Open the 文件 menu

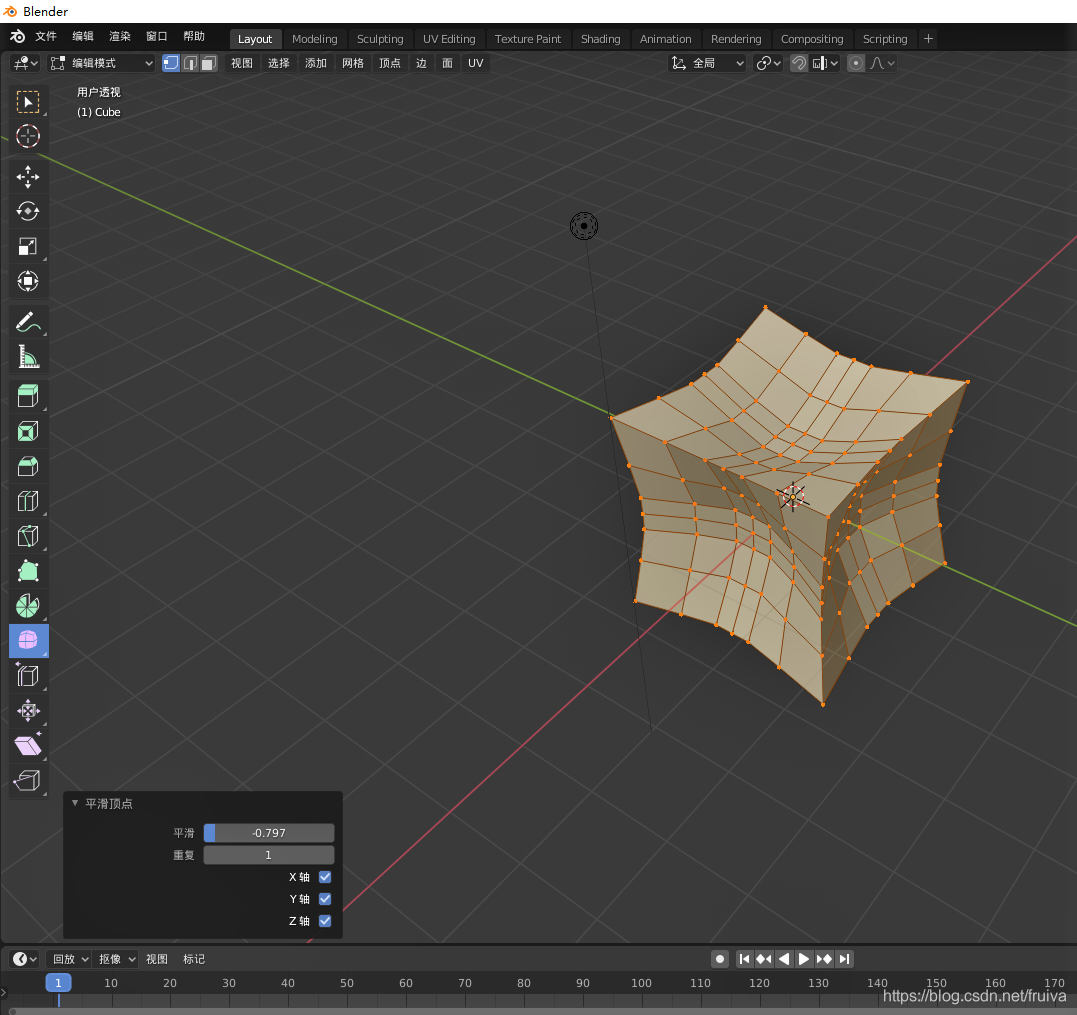pos(46,36)
